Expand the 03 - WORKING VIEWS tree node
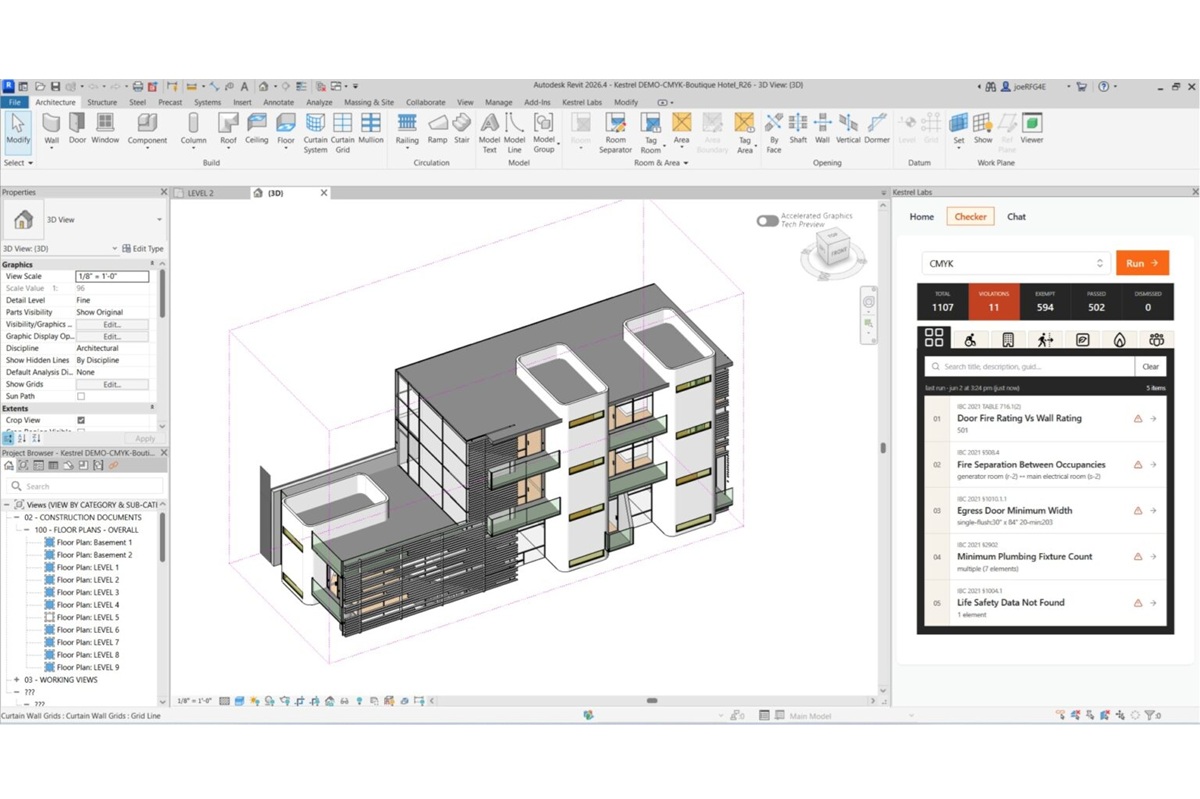The image size is (1200, 799). [16, 679]
